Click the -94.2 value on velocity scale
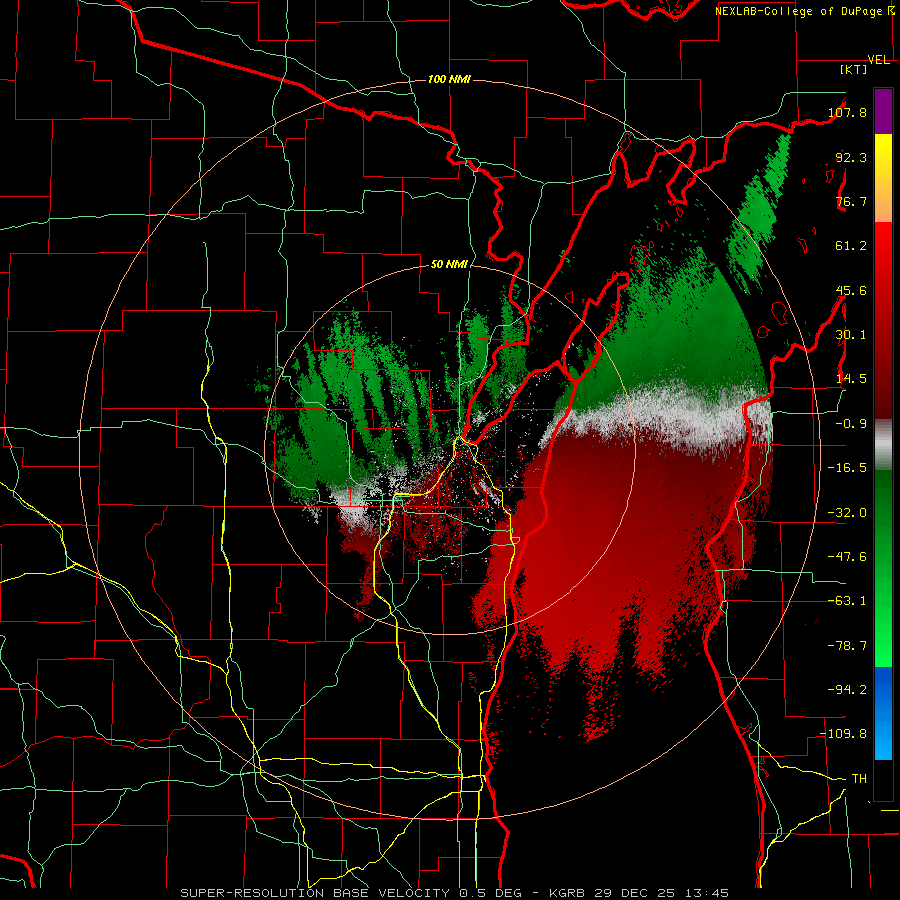Screen dimensions: 900x900 (x=847, y=690)
